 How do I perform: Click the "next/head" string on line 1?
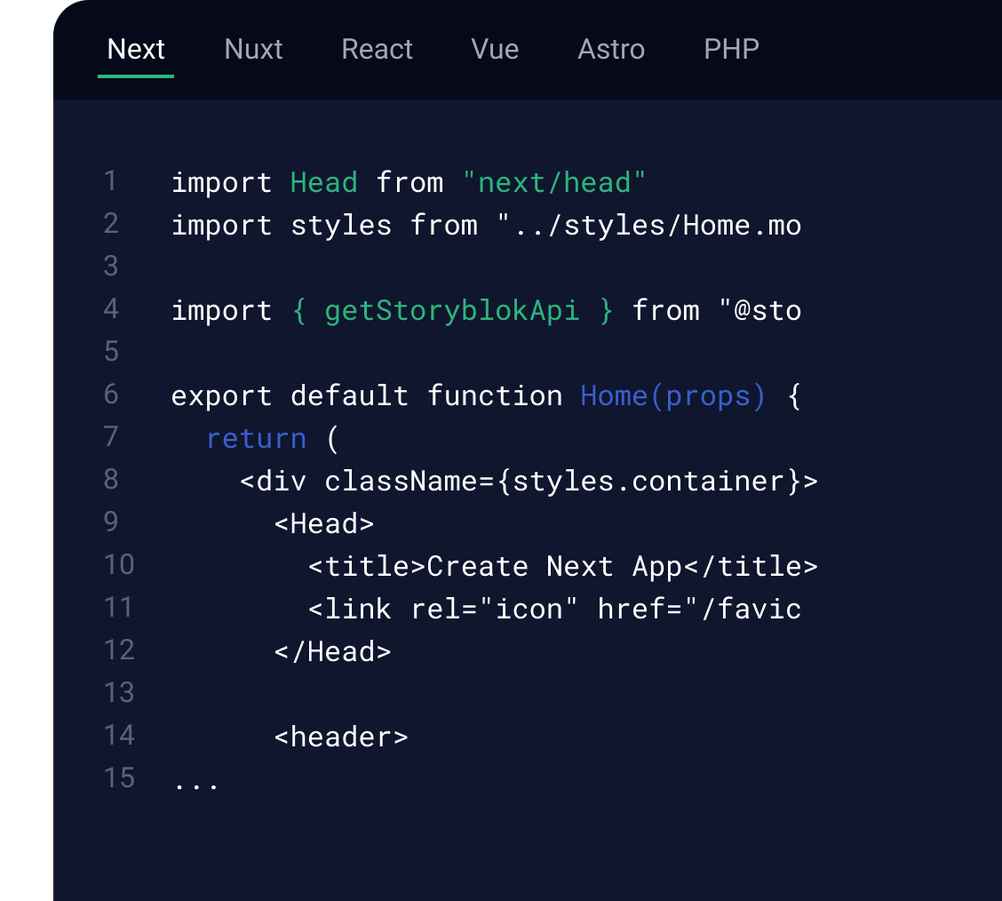coord(554,183)
